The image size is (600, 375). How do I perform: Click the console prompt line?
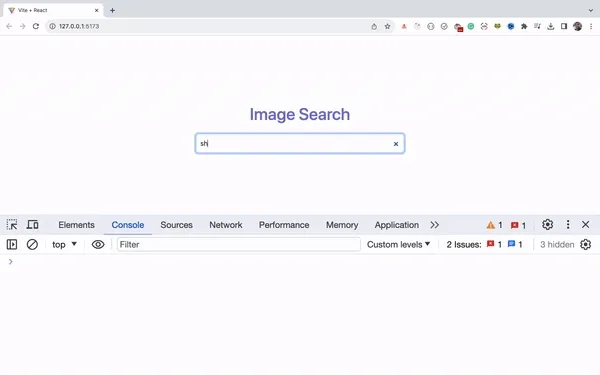coord(300,262)
